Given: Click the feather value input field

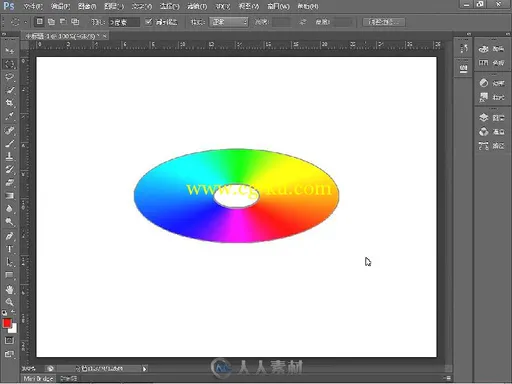Looking at the screenshot, I should point(124,22).
